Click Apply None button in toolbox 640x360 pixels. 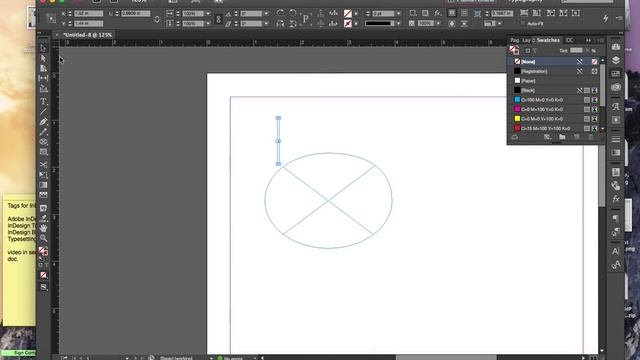point(43,275)
